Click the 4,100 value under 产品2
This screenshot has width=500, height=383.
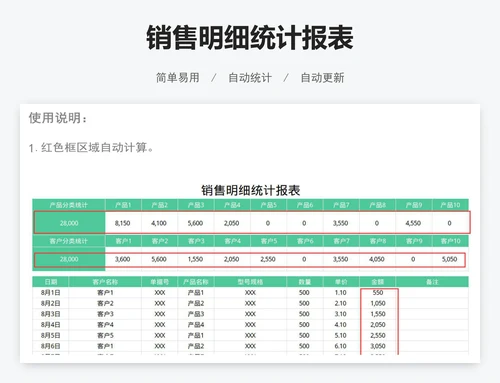159,223
